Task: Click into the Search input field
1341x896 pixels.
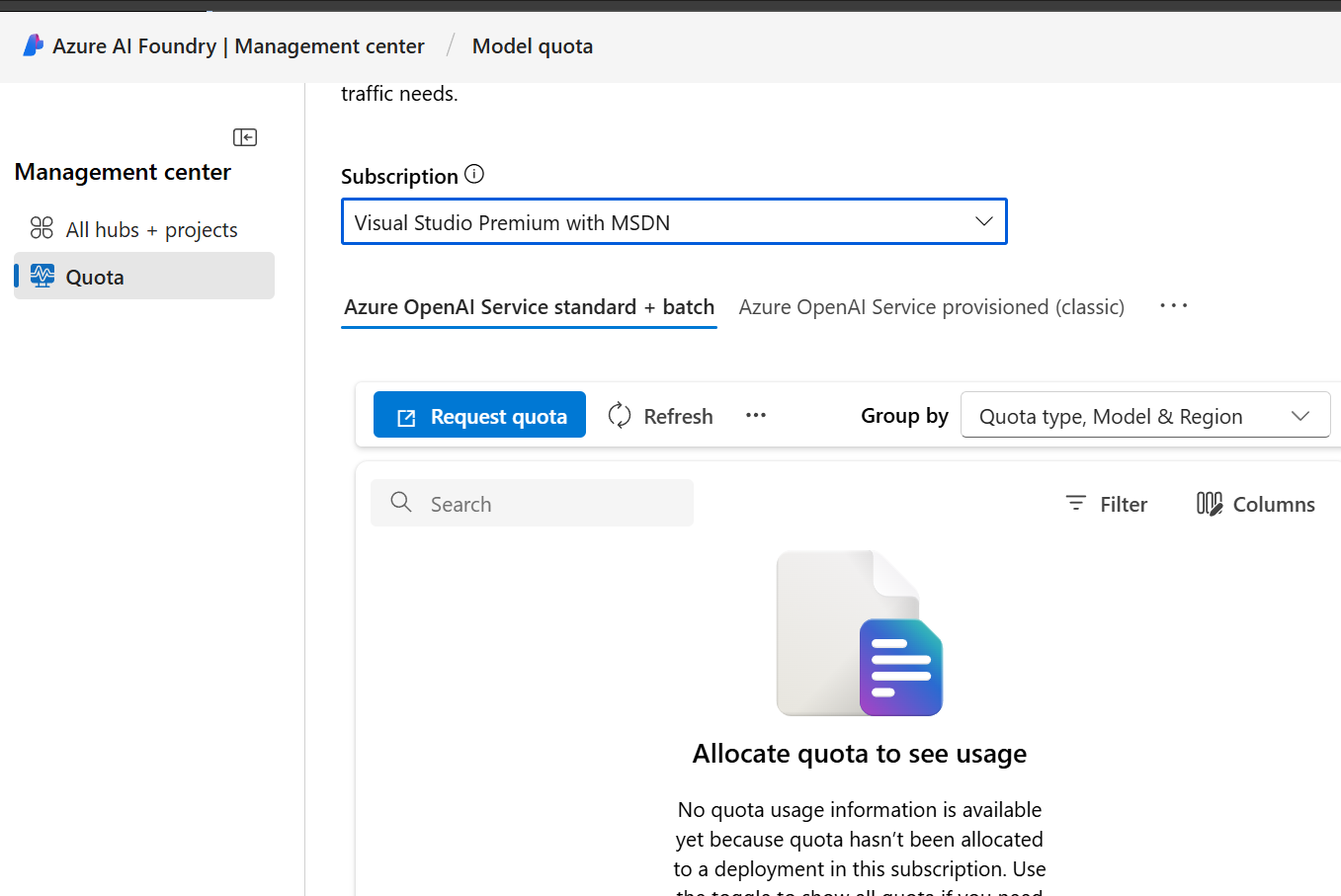Action: (553, 504)
